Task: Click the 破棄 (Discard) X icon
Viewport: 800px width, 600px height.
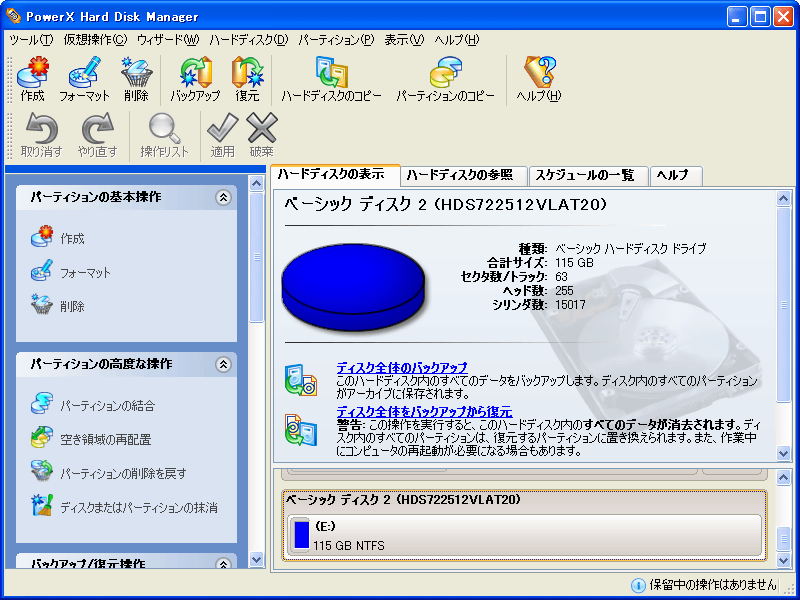Action: [262, 135]
